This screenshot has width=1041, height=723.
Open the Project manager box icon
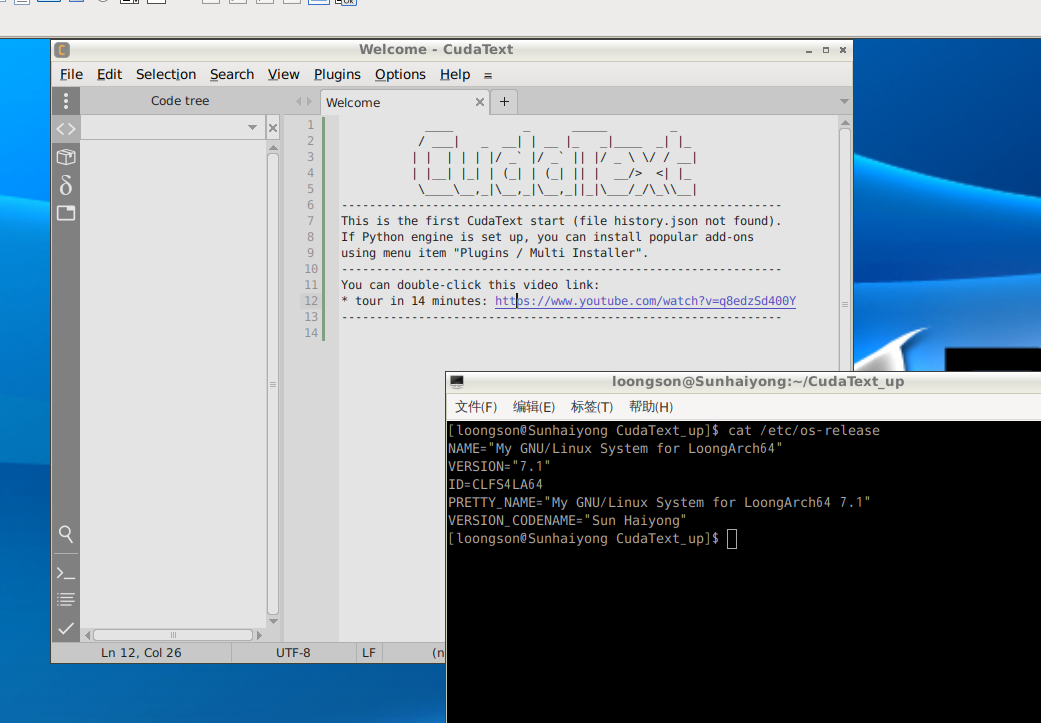tap(66, 157)
